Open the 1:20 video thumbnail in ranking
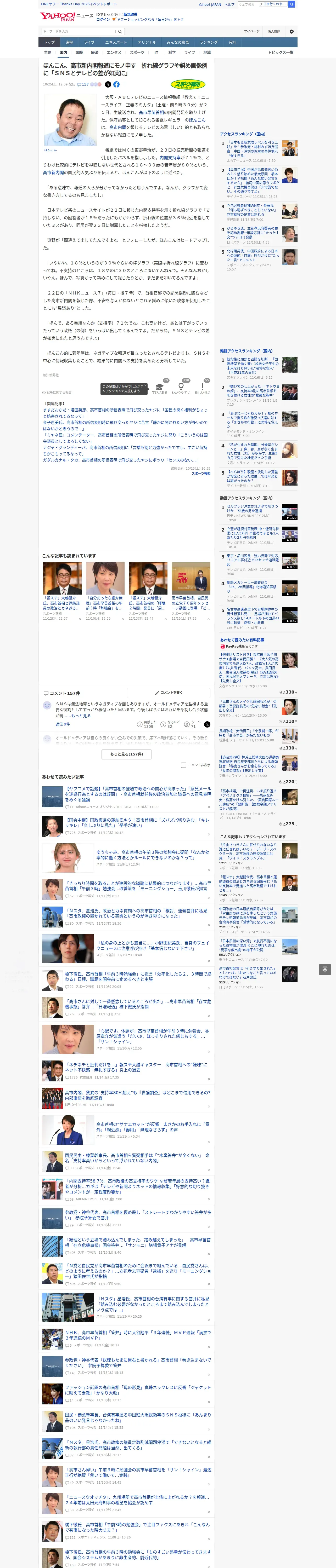336x1568 pixels. (290, 512)
